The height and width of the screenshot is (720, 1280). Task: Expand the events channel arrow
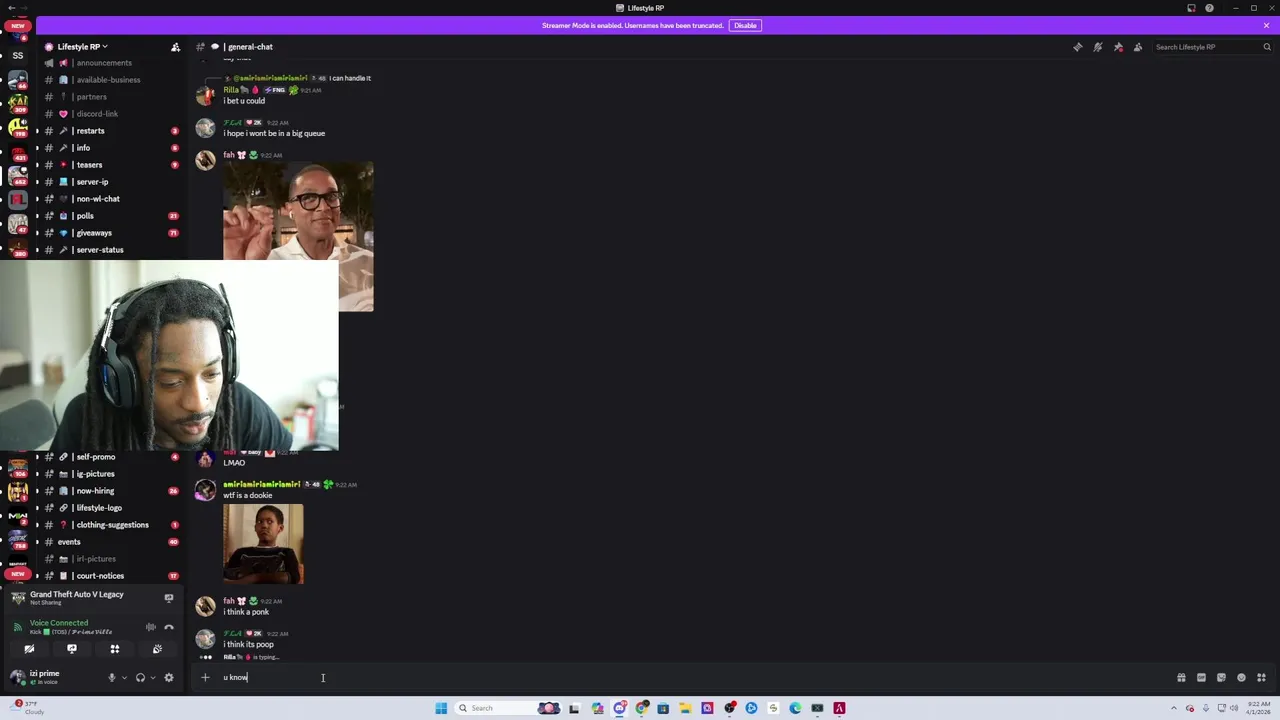click(37, 542)
